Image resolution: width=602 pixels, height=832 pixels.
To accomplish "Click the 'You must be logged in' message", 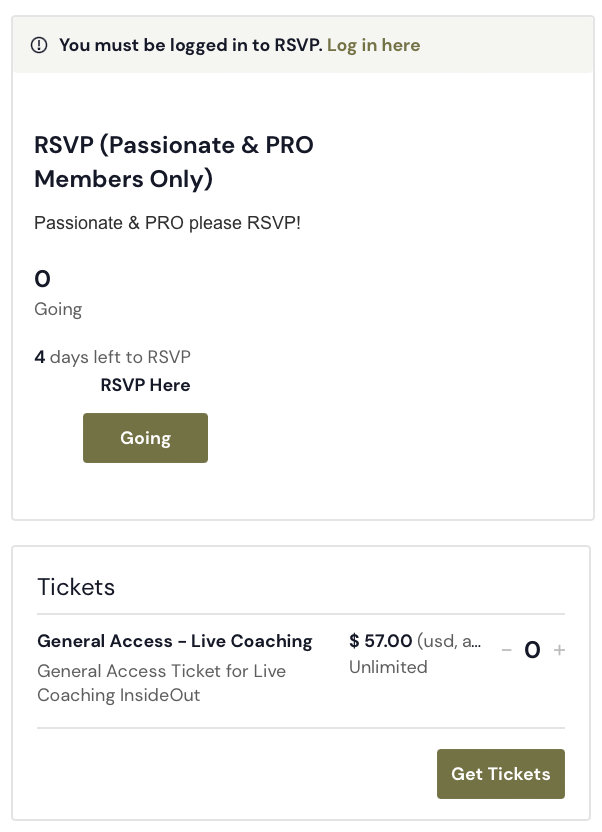I will 191,45.
